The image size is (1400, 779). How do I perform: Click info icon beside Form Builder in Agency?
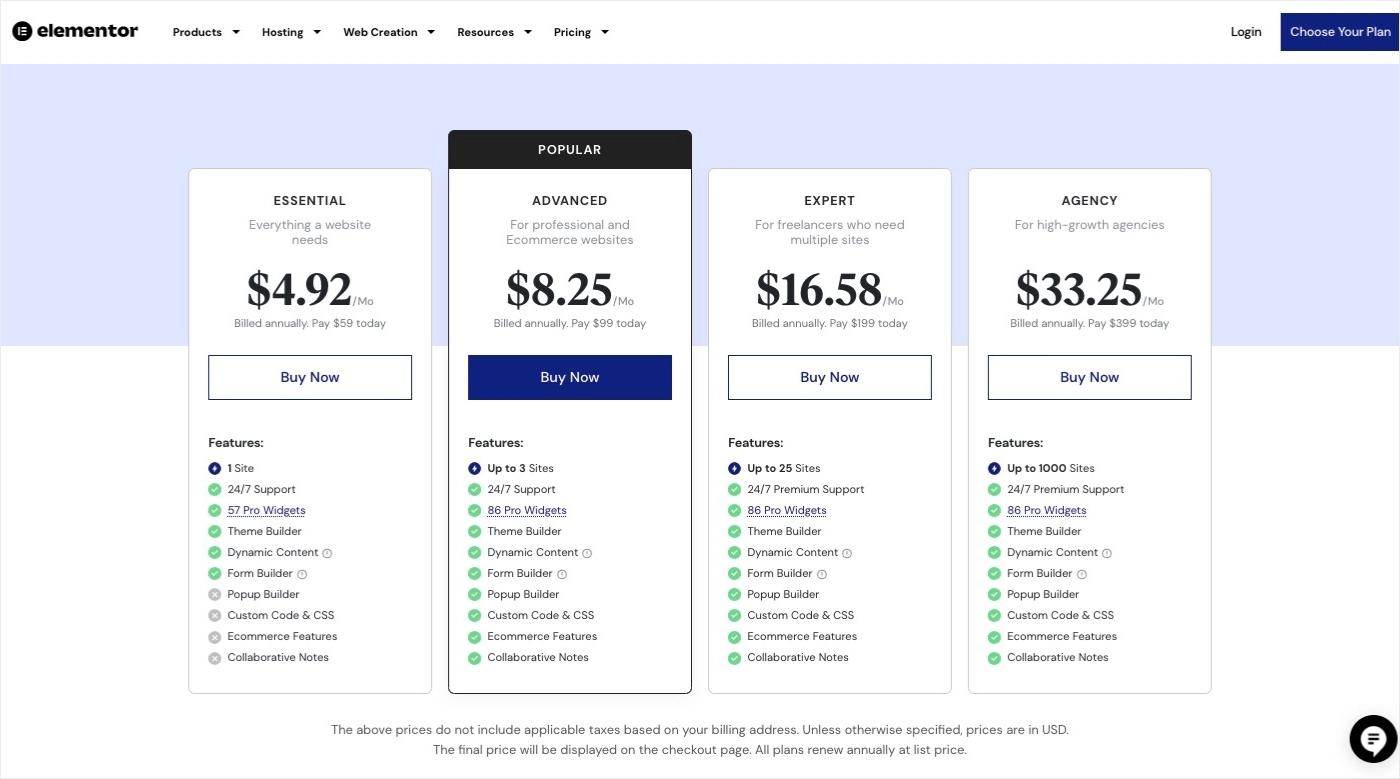pyautogui.click(x=1082, y=574)
